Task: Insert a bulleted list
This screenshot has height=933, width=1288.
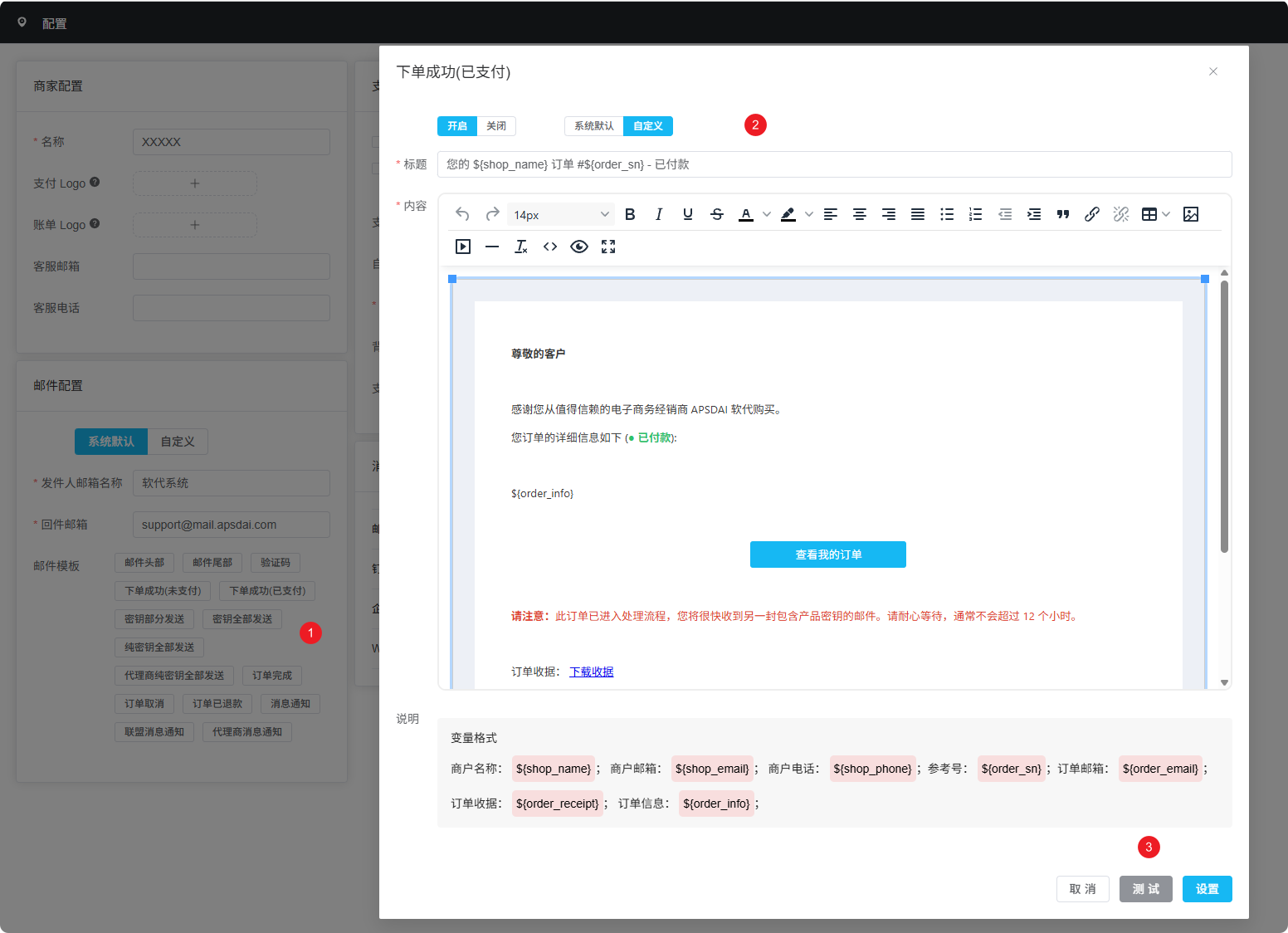Action: point(946,214)
